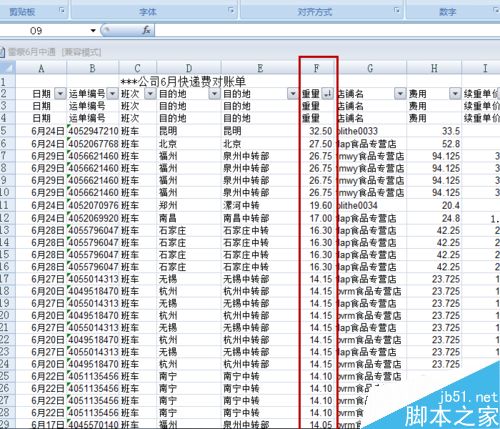The width and height of the screenshot is (500, 429).
Task: Click the formula bar input field
Action: [327, 31]
